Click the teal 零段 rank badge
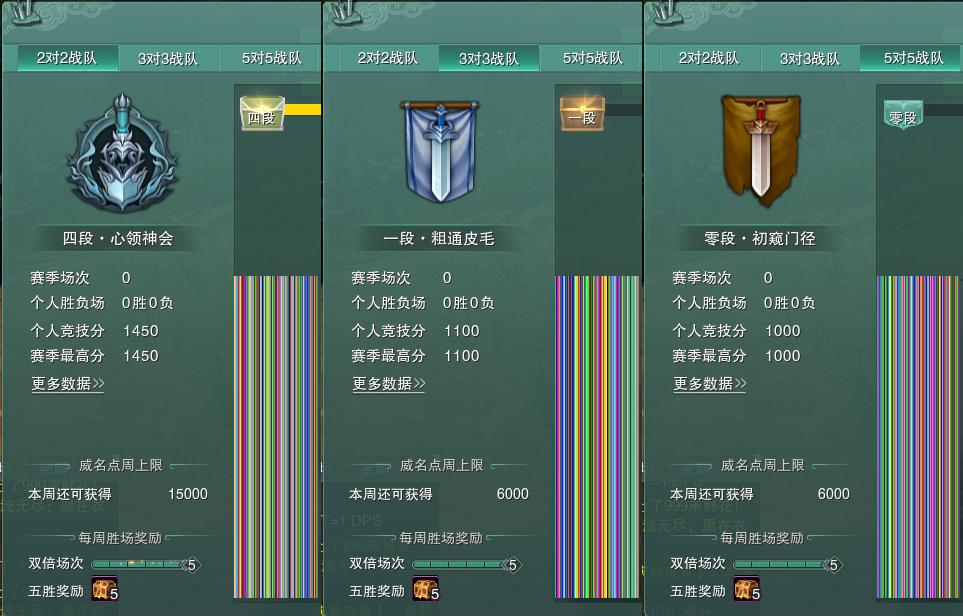 click(x=903, y=115)
